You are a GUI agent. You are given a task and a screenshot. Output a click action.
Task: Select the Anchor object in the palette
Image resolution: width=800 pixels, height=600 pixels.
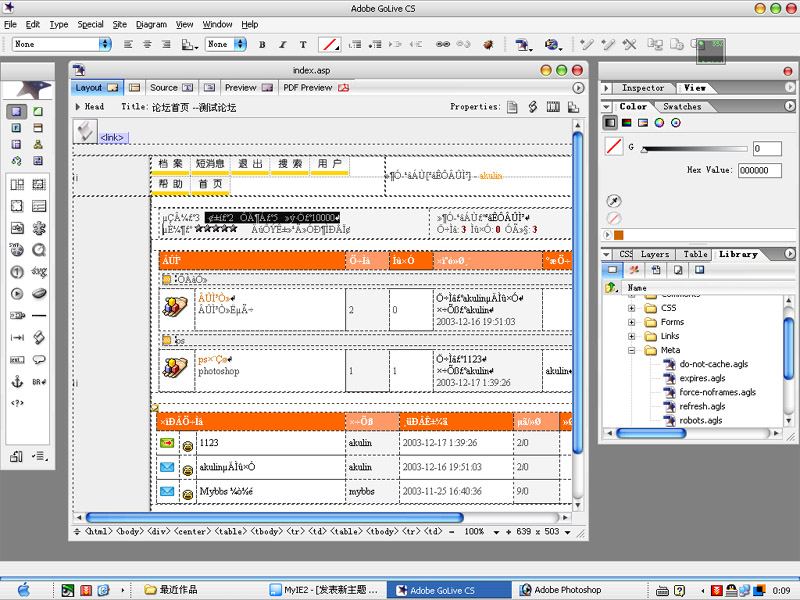[x=17, y=382]
